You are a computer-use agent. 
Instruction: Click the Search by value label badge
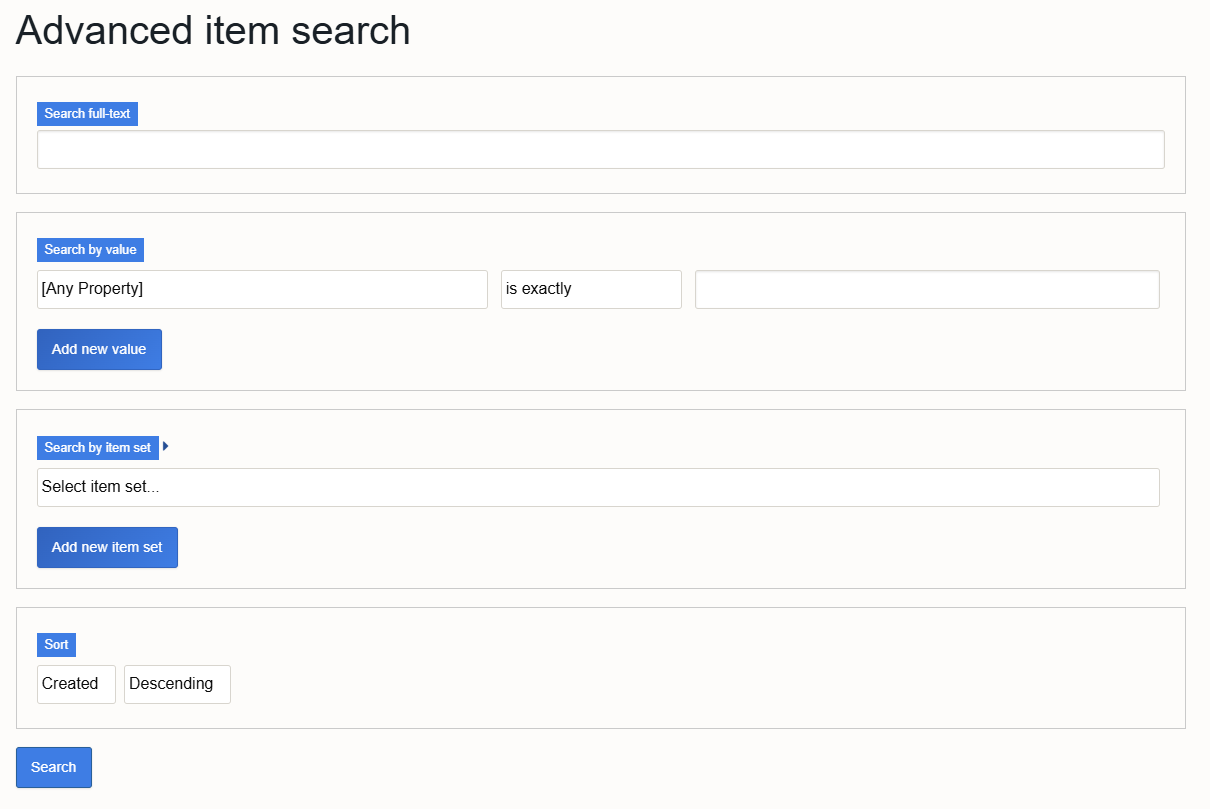(90, 249)
